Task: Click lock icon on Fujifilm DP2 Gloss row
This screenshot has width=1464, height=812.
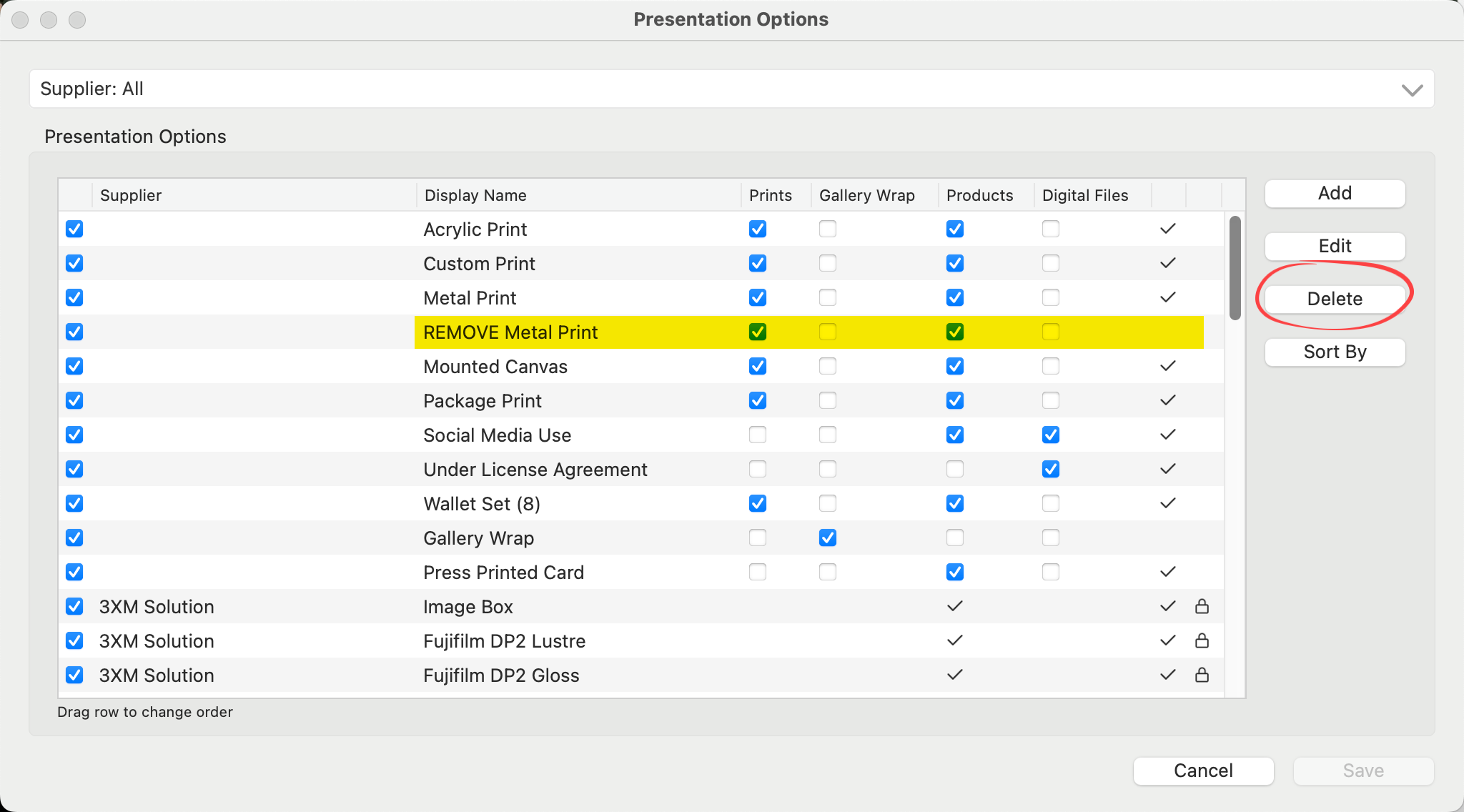Action: tap(1202, 675)
